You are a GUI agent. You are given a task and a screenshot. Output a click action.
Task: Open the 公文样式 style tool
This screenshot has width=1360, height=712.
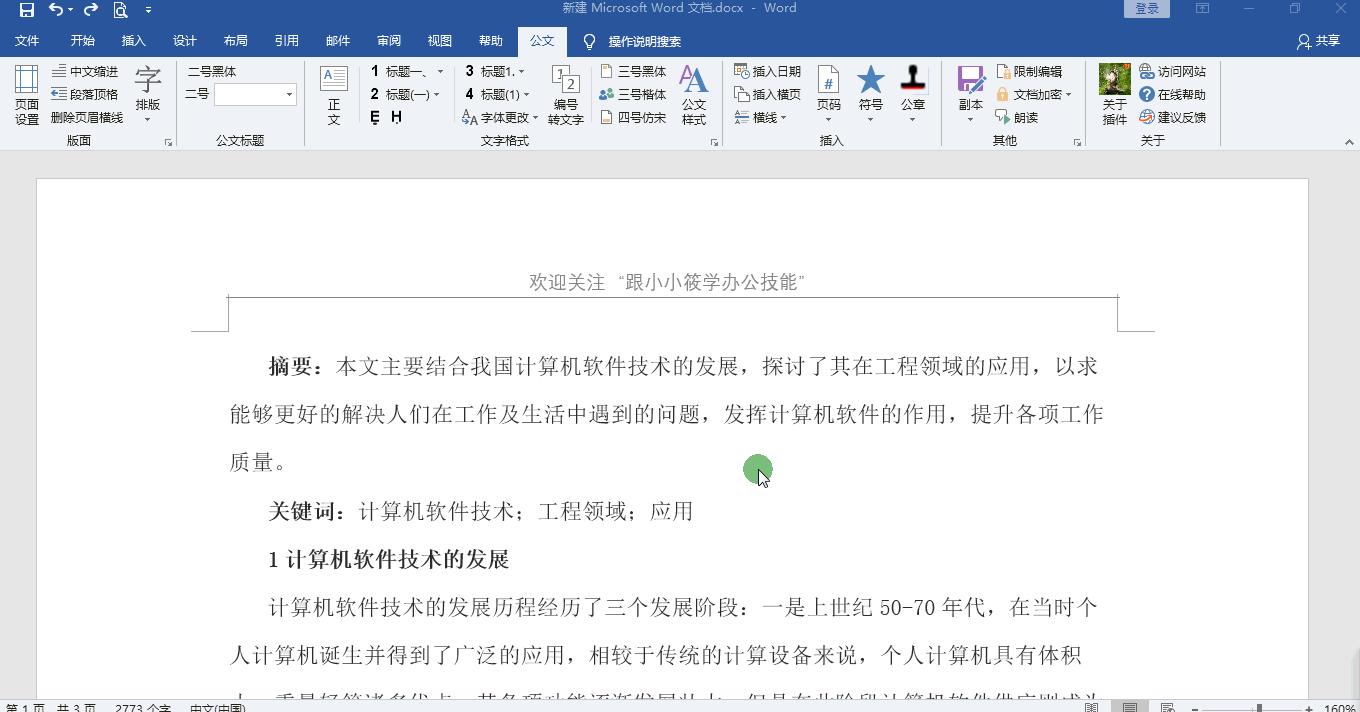(694, 94)
